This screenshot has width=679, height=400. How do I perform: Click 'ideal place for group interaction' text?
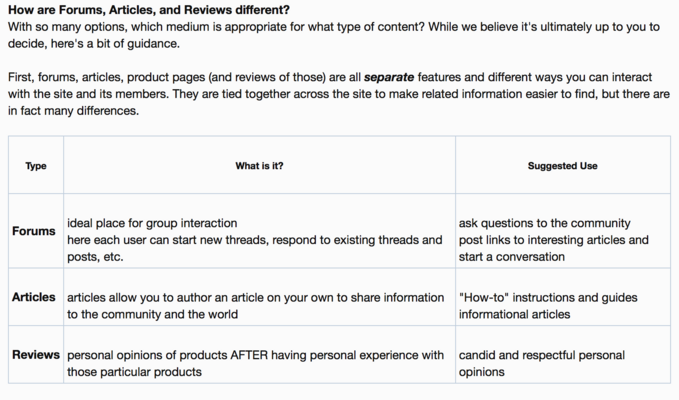click(152, 223)
